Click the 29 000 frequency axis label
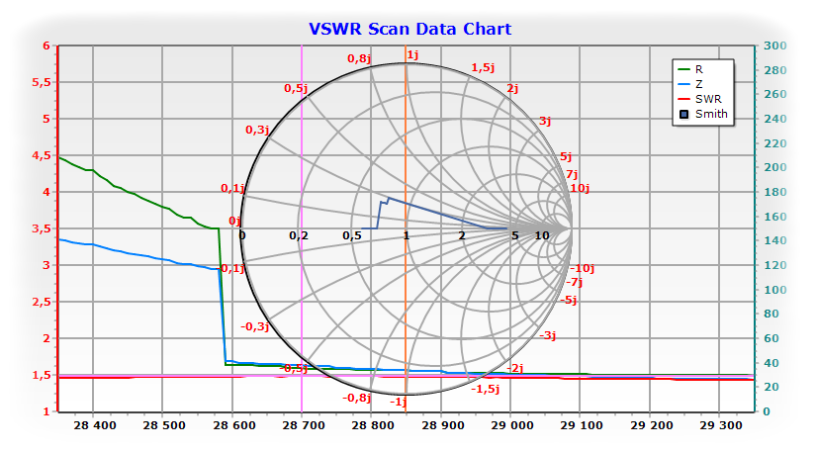816x452 pixels. click(512, 425)
